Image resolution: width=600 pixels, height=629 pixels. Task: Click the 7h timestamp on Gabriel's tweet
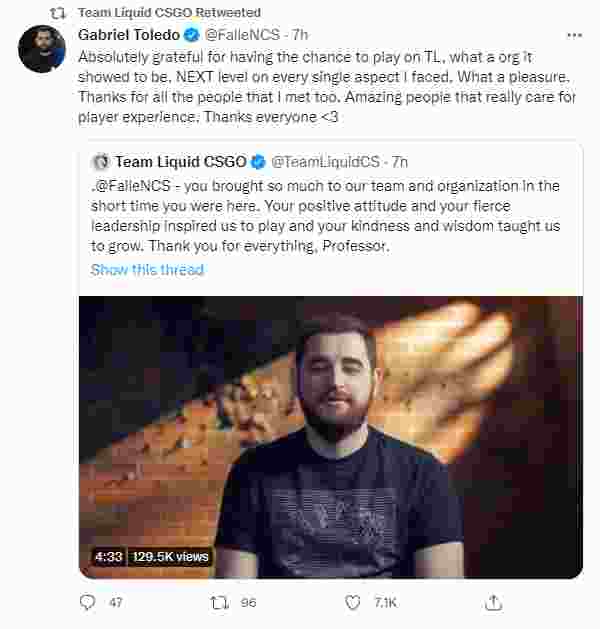(299, 35)
